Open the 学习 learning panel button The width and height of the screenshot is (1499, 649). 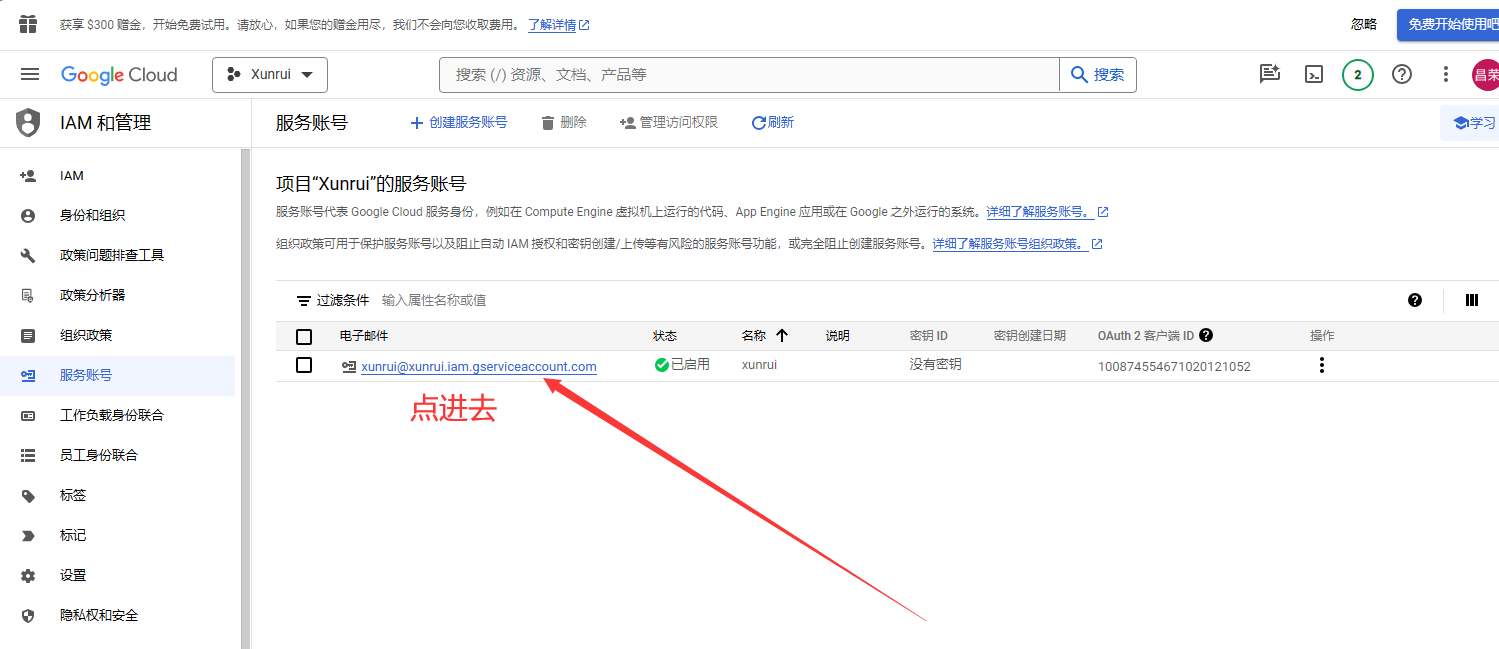click(x=1470, y=123)
